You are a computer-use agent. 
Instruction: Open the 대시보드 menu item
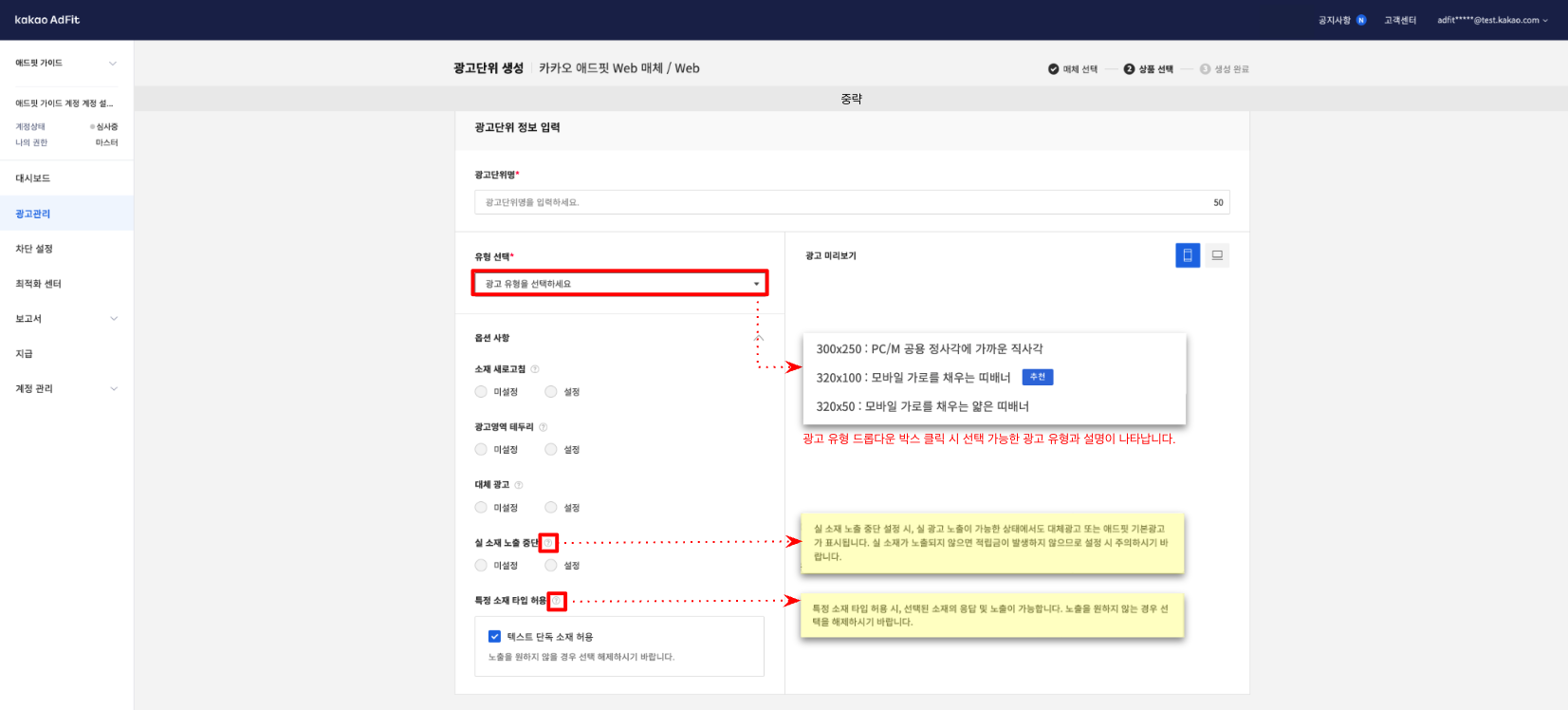33,178
